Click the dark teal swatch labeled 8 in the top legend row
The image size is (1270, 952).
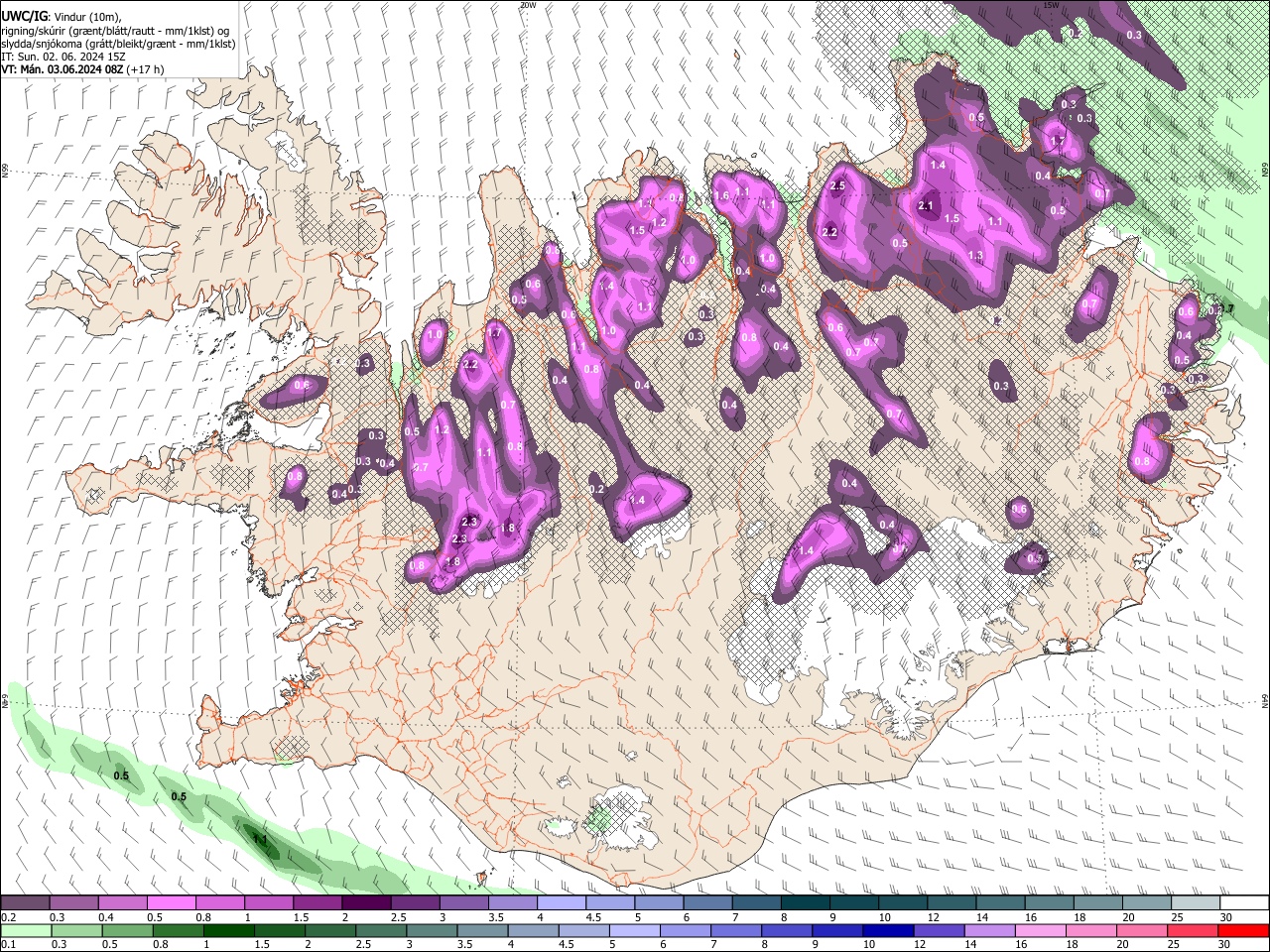coord(805,903)
